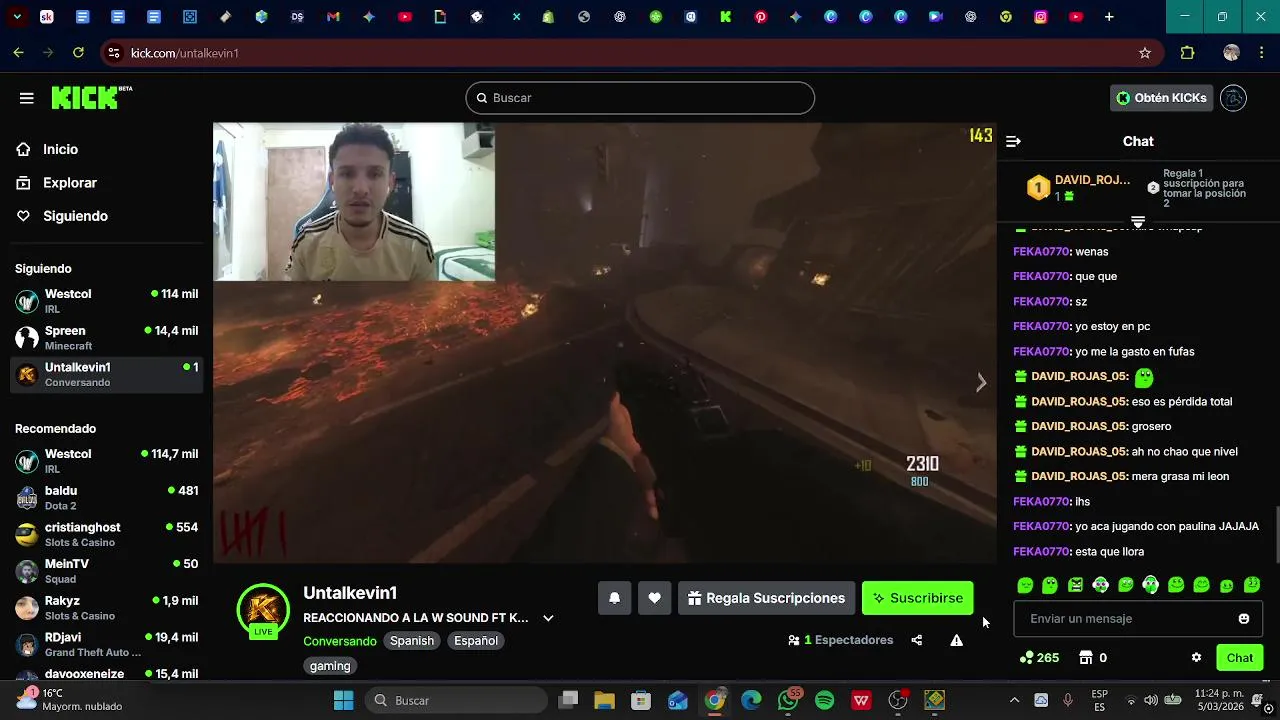1280x720 pixels.
Task: Switch to the Pinterest tab
Action: (x=761, y=17)
